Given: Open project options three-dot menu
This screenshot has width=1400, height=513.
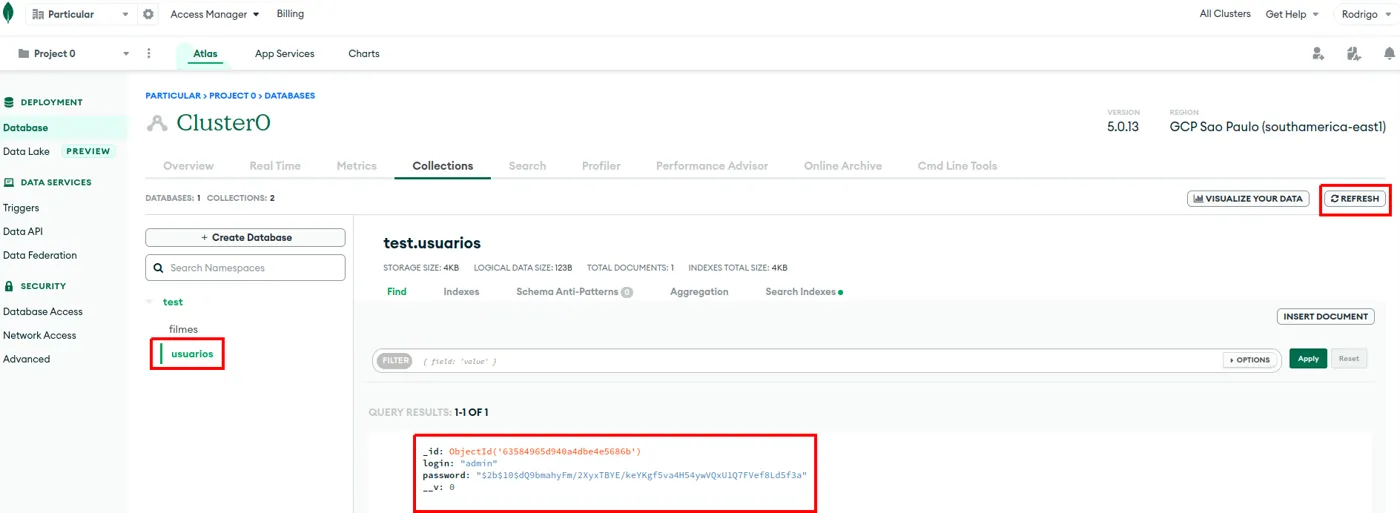Looking at the screenshot, I should pos(149,53).
